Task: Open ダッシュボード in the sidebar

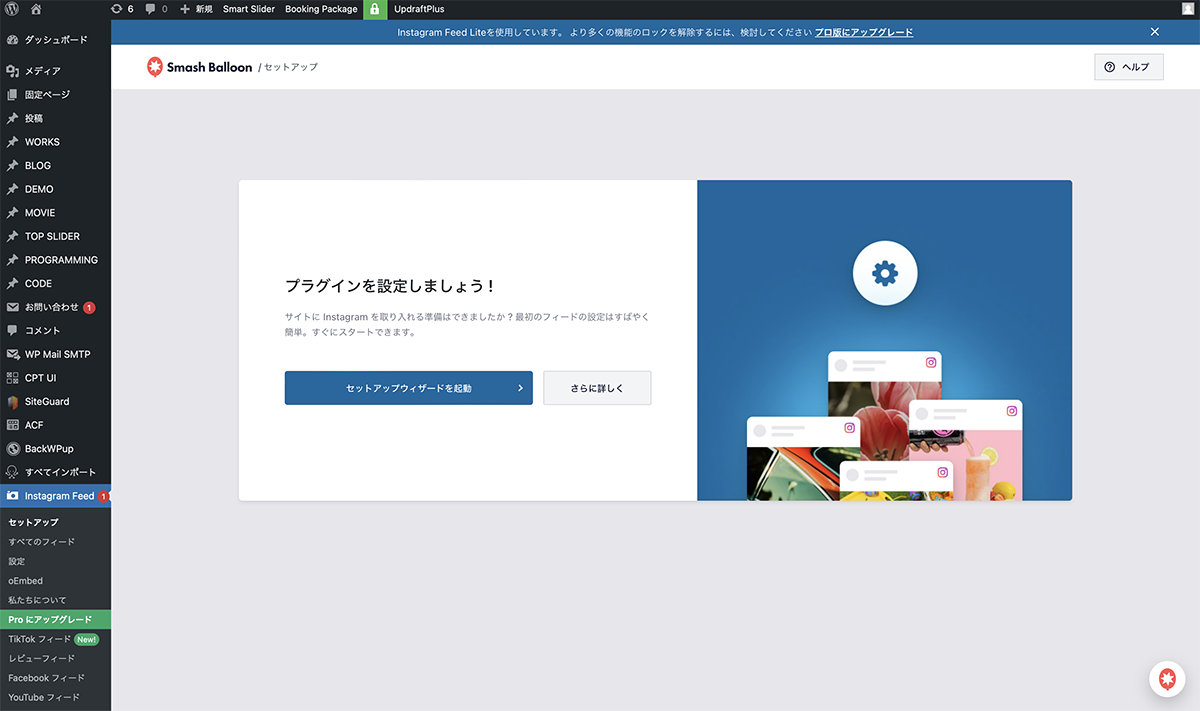Action: click(55, 40)
